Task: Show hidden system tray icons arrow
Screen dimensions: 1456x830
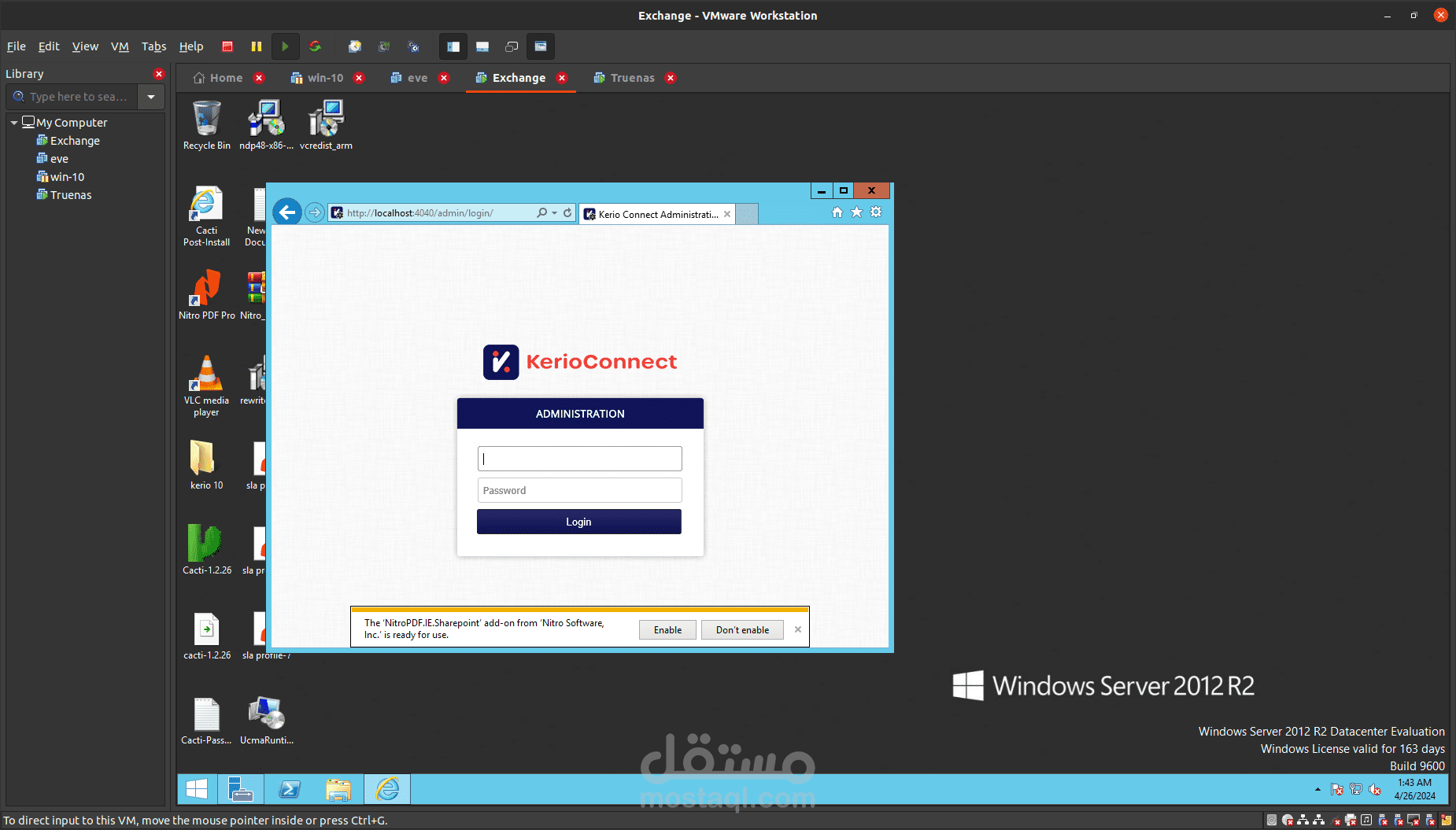Action: [x=1317, y=789]
